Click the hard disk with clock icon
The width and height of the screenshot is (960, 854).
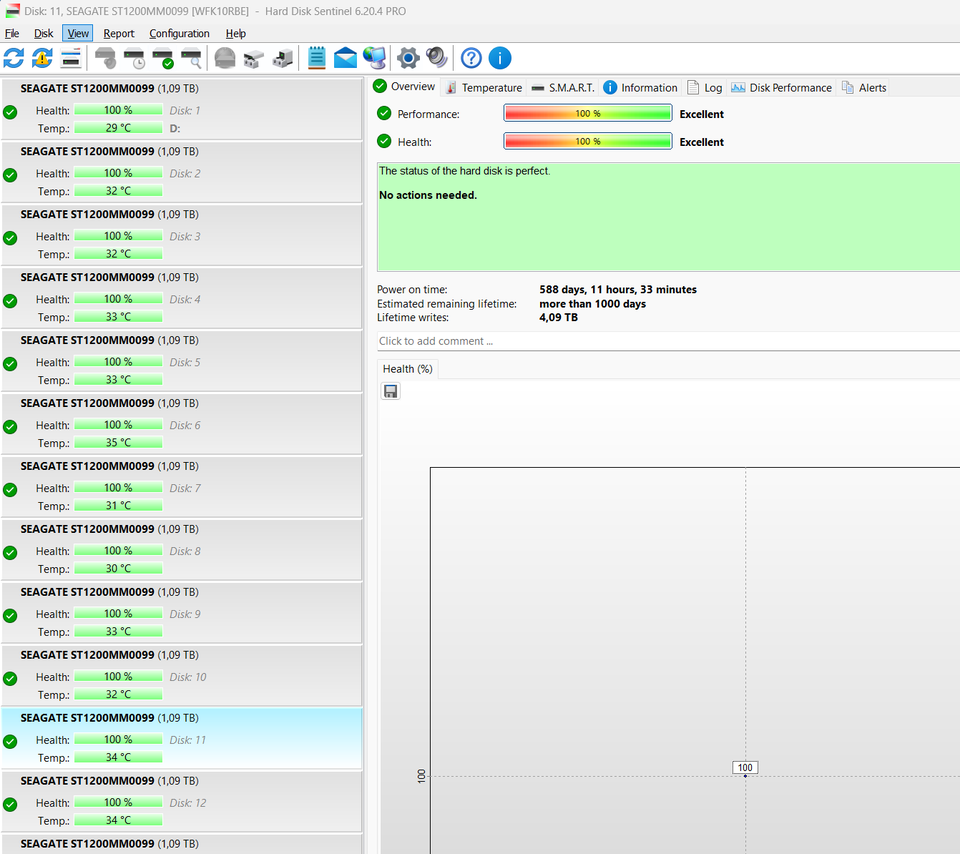[134, 58]
